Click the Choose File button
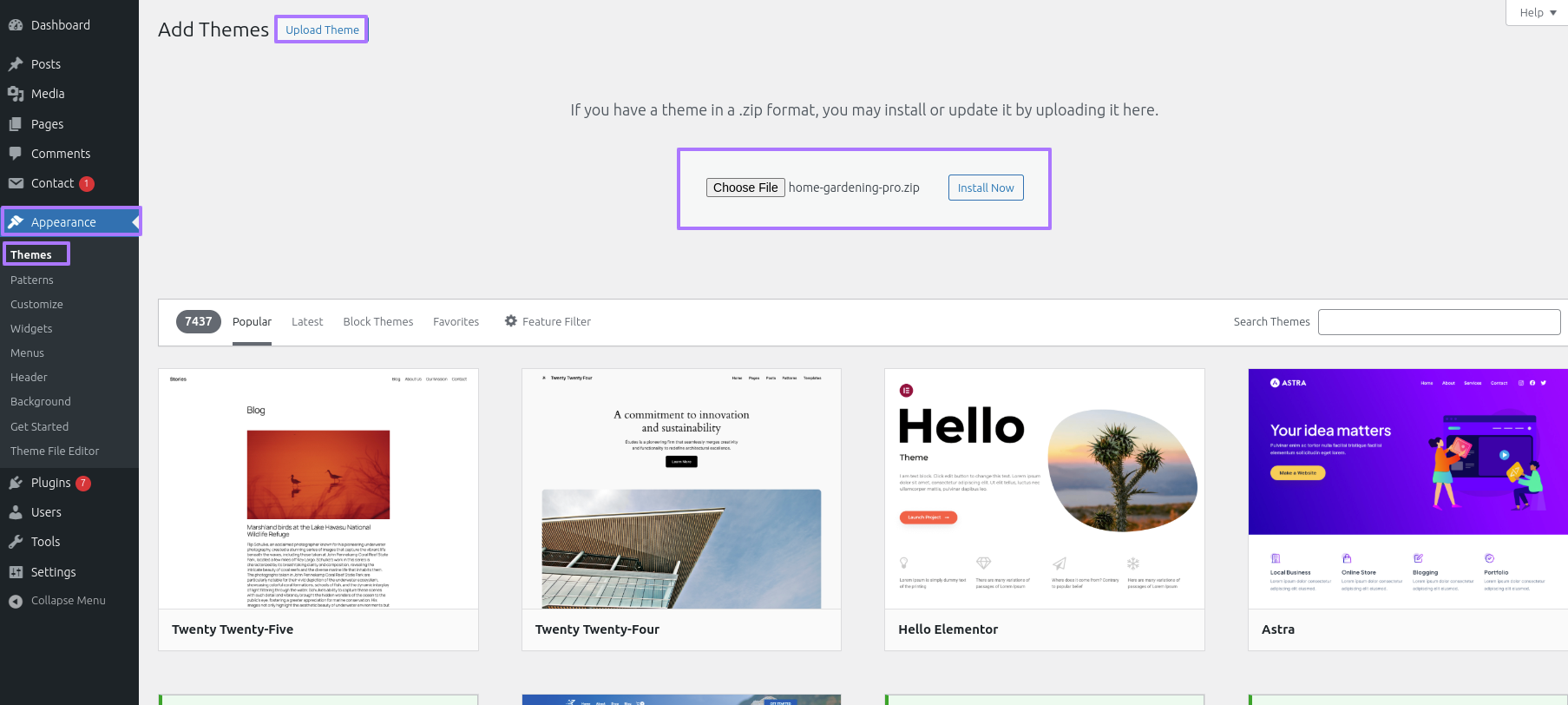Image resolution: width=1568 pixels, height=705 pixels. click(745, 188)
